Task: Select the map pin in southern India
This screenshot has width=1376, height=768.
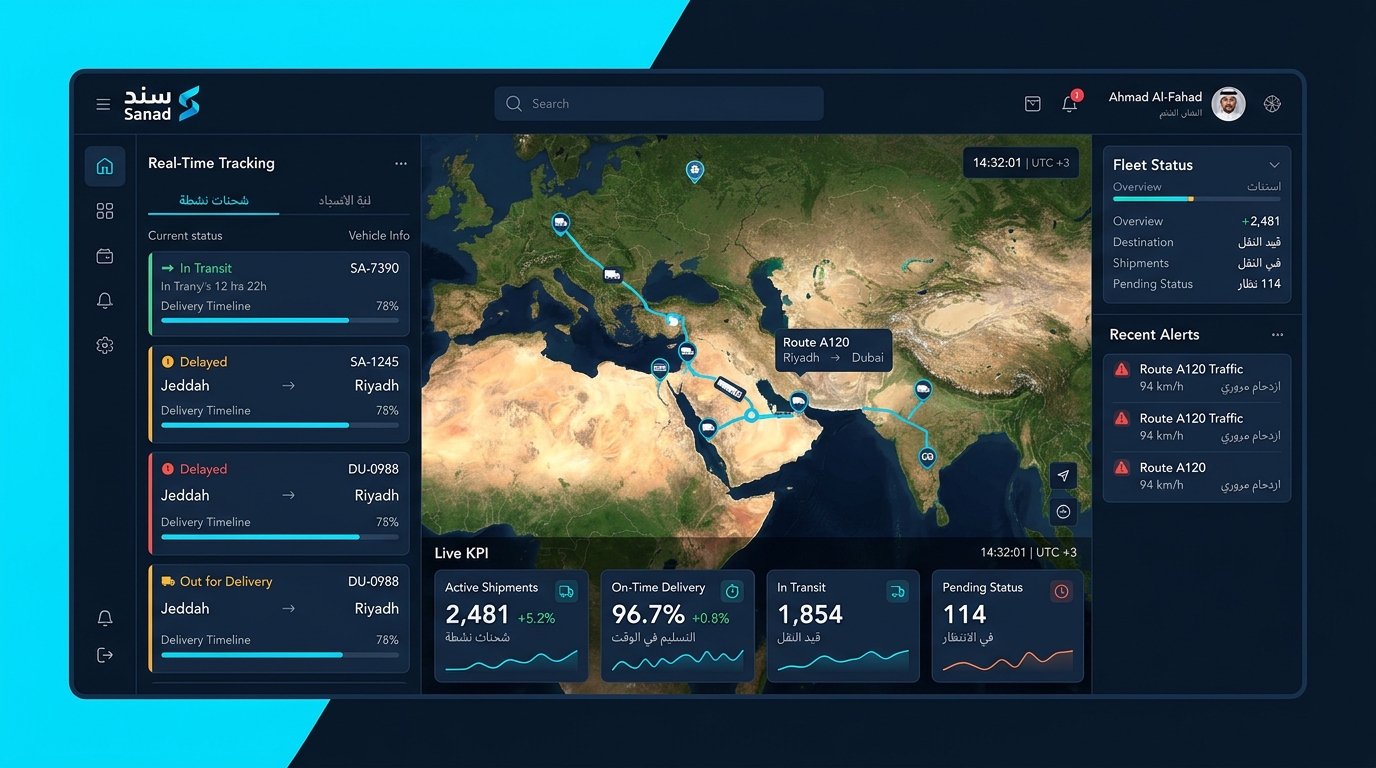Action: pos(928,458)
